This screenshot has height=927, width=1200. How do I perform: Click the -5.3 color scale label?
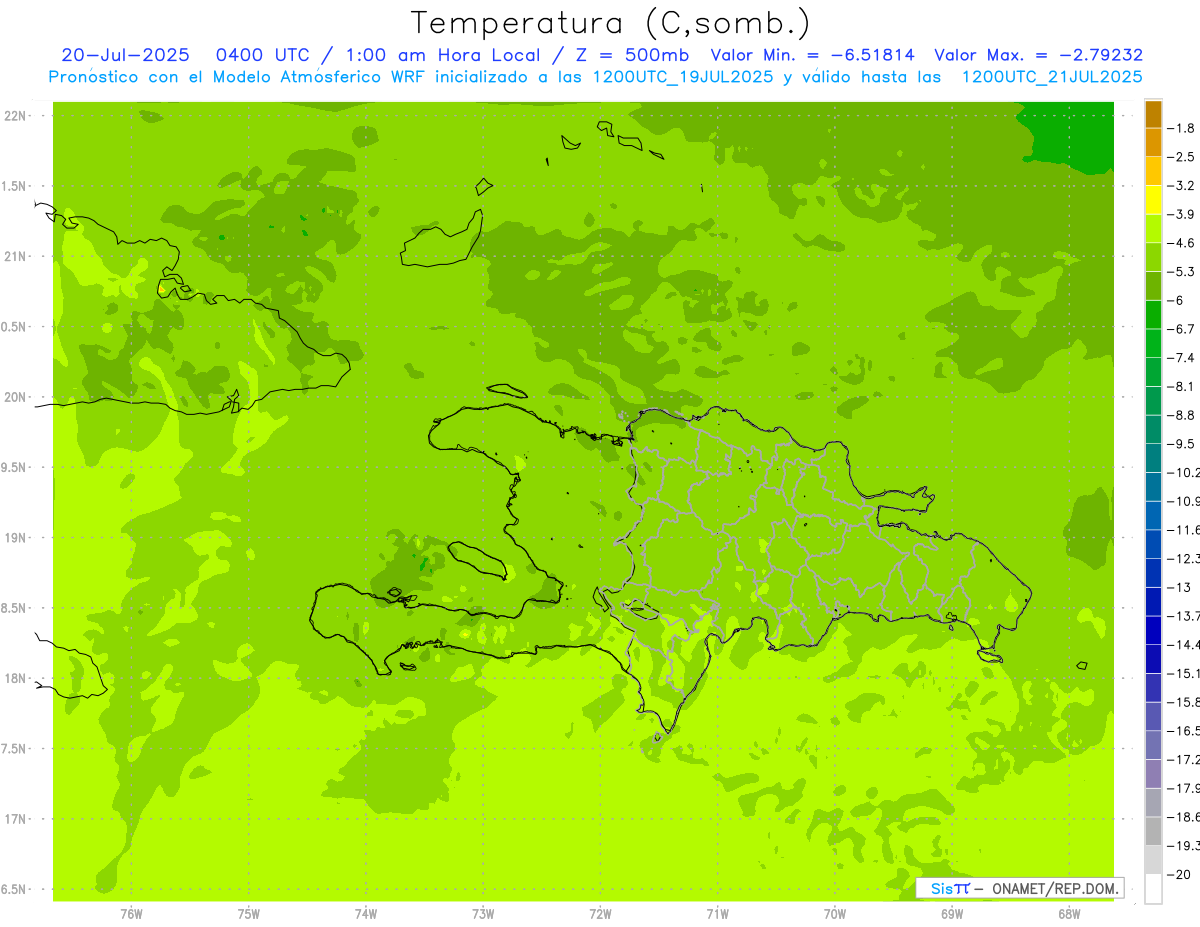pyautogui.click(x=1182, y=271)
